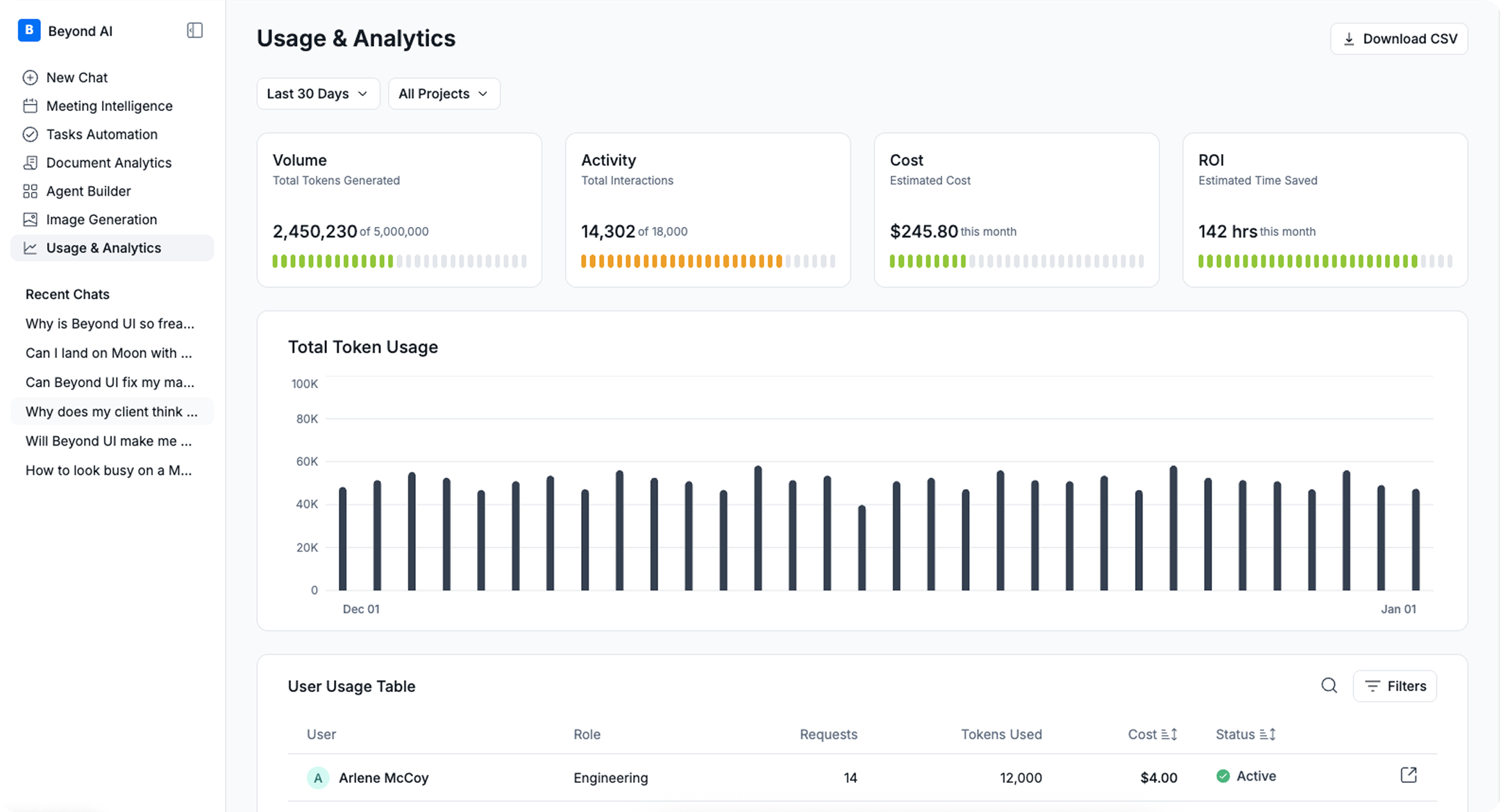Download the CSV report
1501x812 pixels.
click(x=1399, y=39)
